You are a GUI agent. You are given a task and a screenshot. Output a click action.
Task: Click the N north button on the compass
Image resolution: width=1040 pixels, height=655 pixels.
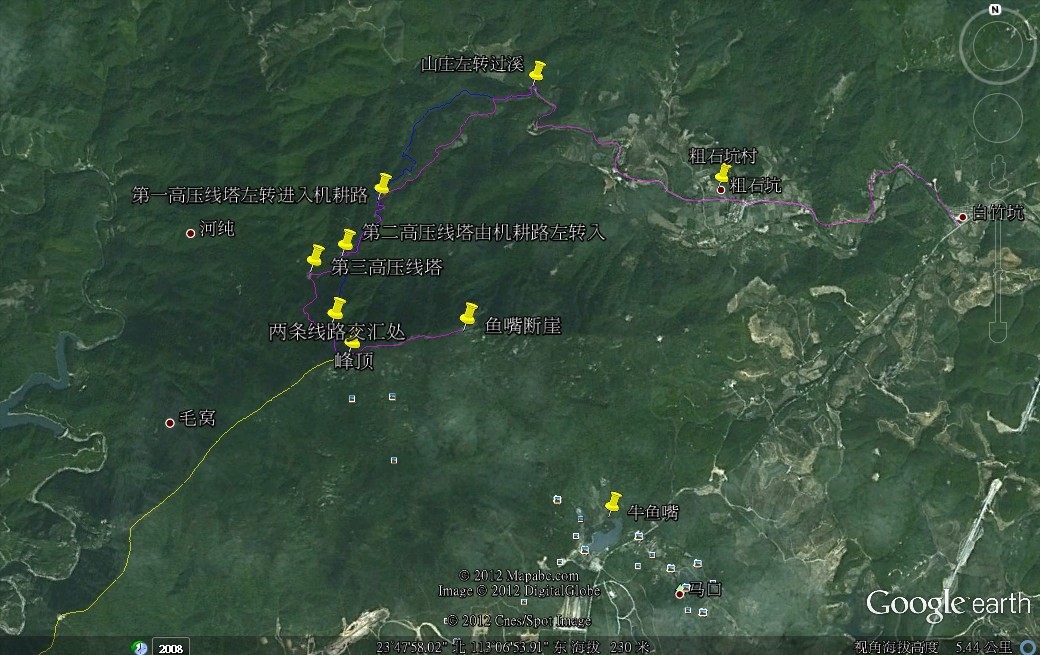[995, 10]
